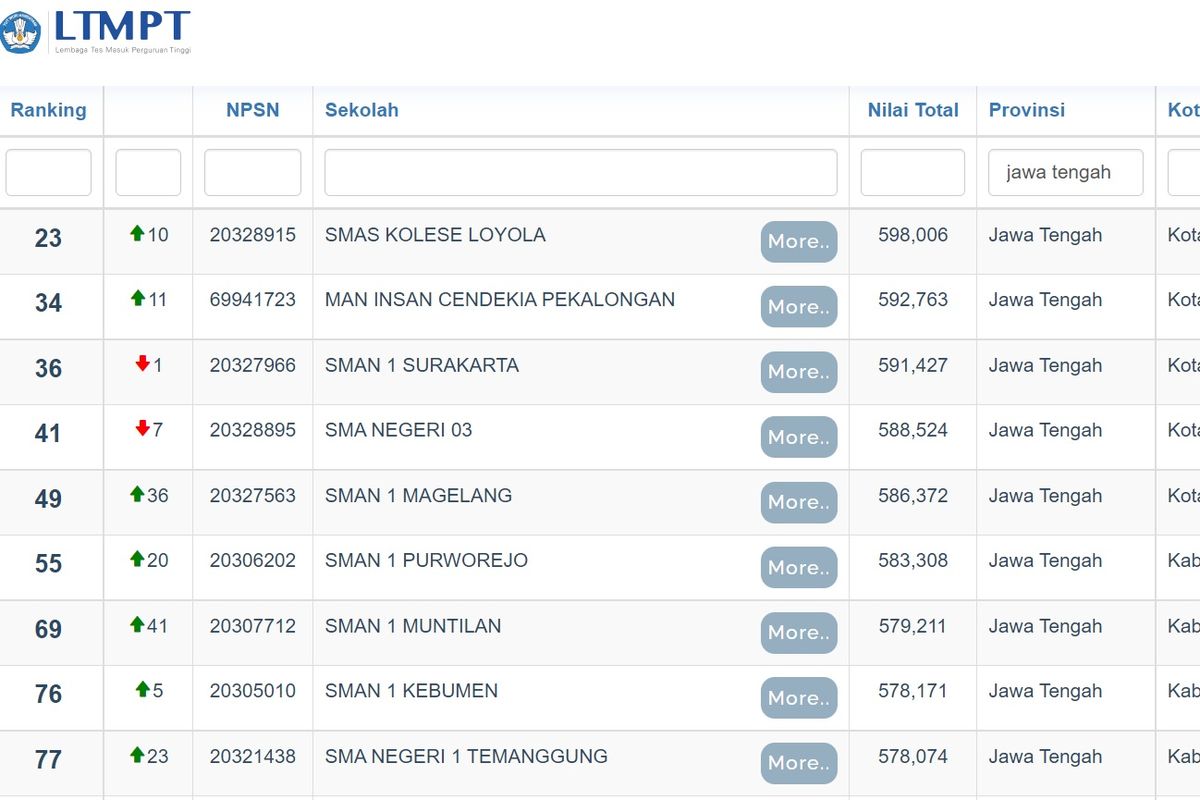Expand More for MAN Insan Cendekia Pekalongan
This screenshot has height=800, width=1200.
pyautogui.click(x=798, y=307)
